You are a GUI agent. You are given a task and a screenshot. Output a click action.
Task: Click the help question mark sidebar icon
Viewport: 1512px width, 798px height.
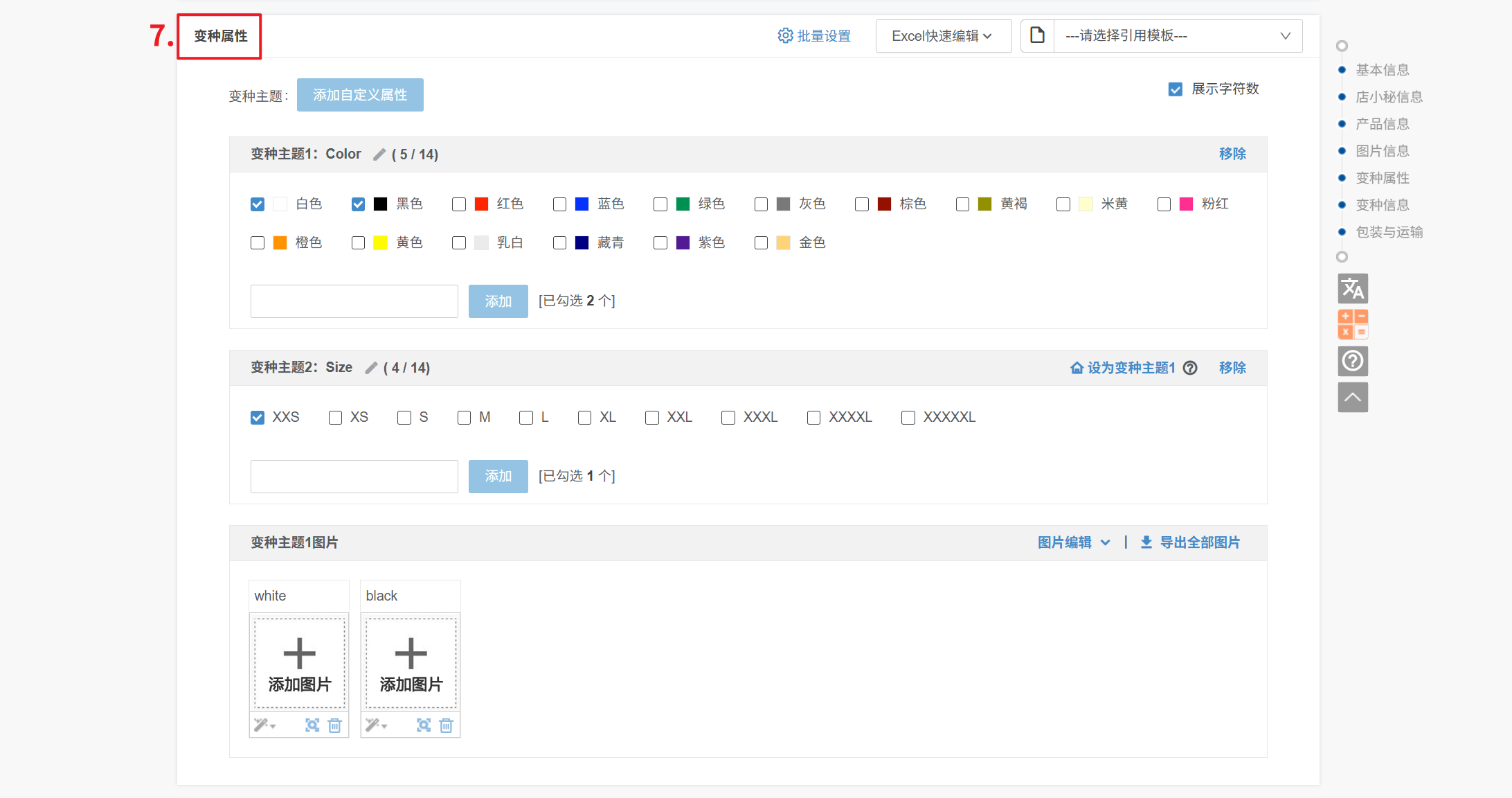click(1352, 361)
